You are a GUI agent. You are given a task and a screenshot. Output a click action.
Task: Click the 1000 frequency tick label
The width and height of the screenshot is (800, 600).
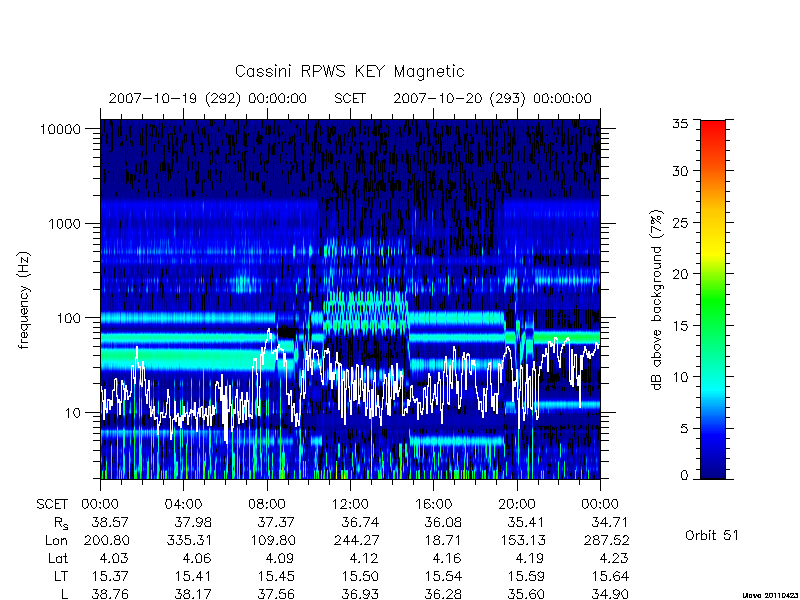tap(65, 224)
